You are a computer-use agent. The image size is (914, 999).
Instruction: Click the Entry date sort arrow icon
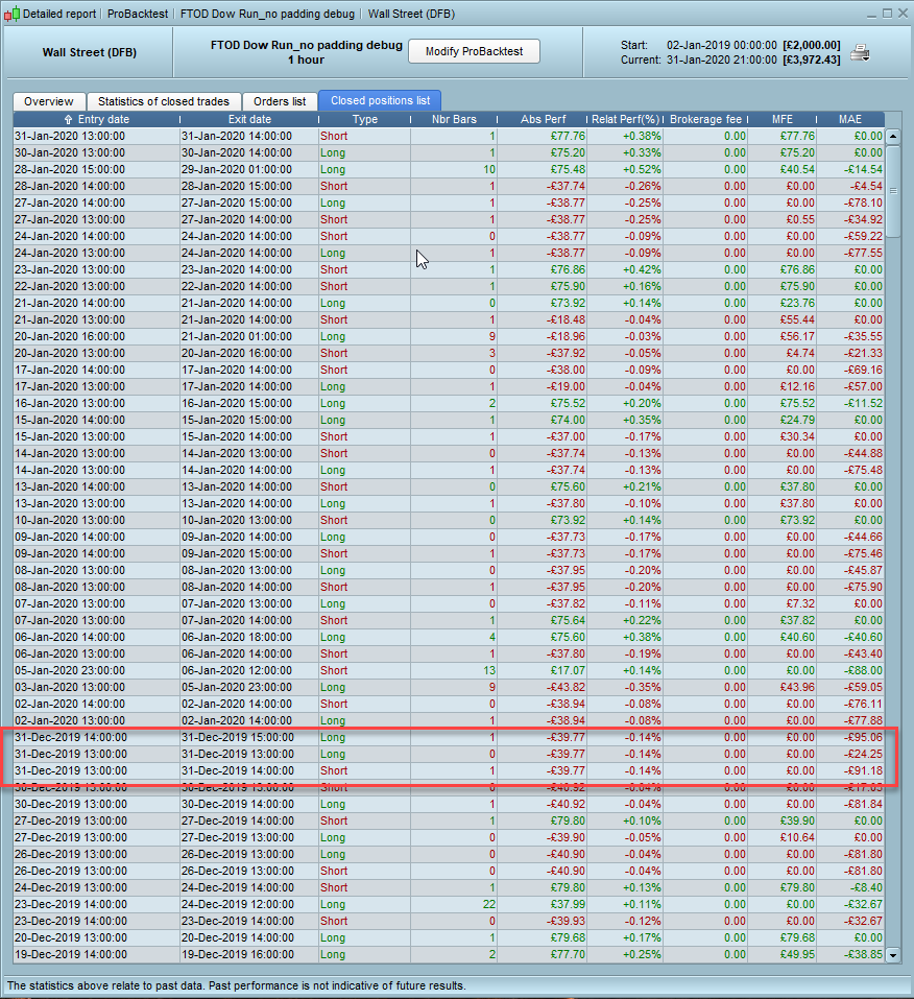tap(68, 120)
